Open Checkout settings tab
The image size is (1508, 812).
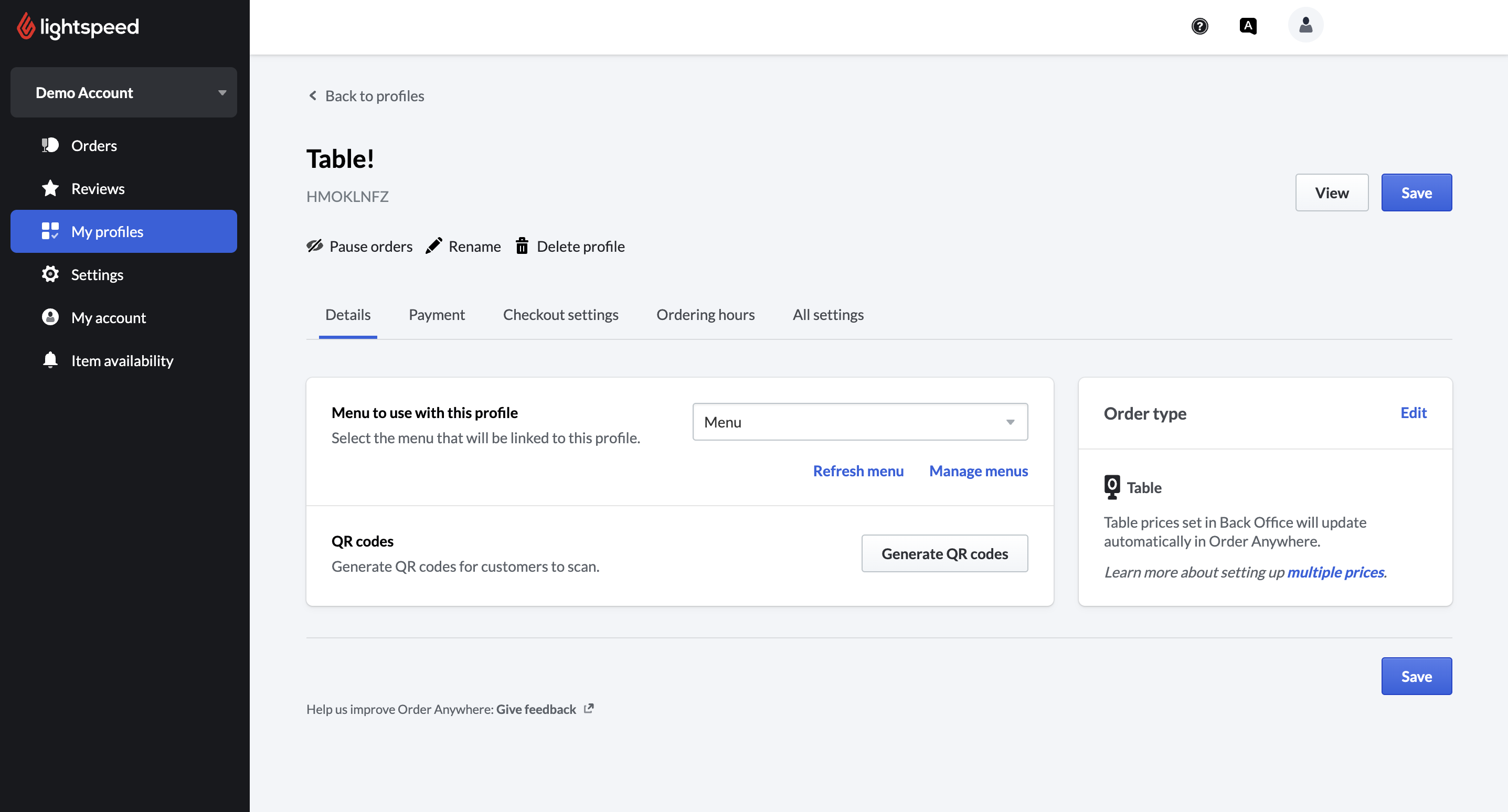(x=560, y=314)
